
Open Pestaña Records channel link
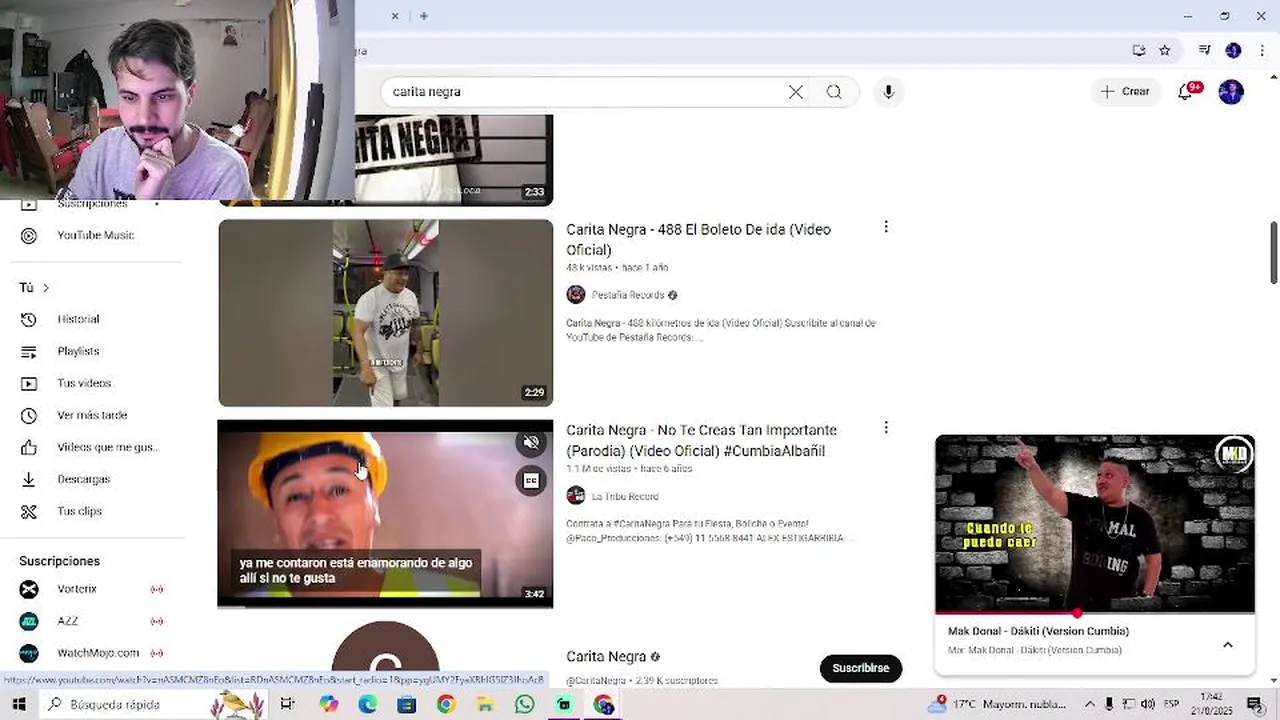pyautogui.click(x=627, y=295)
